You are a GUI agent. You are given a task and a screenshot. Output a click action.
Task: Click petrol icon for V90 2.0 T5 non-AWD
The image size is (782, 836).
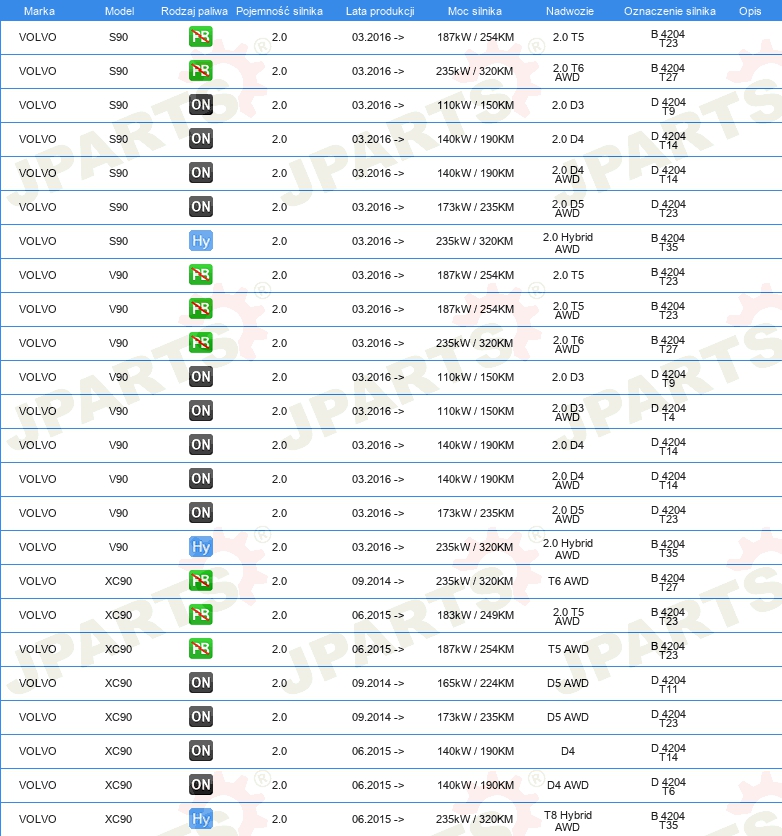200,275
